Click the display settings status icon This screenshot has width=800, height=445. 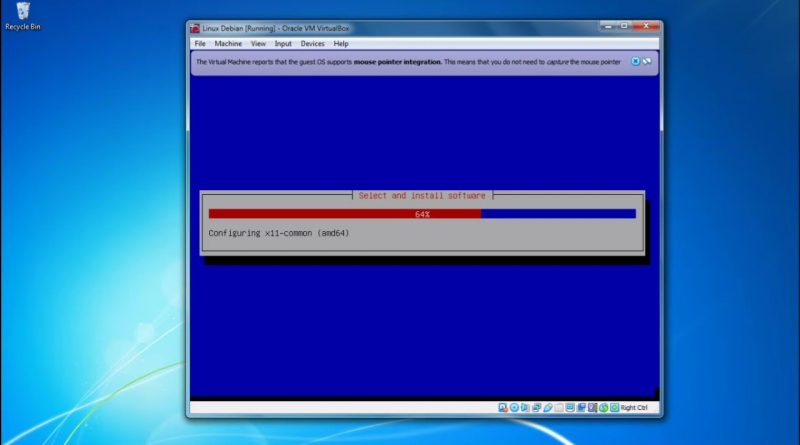click(570, 407)
